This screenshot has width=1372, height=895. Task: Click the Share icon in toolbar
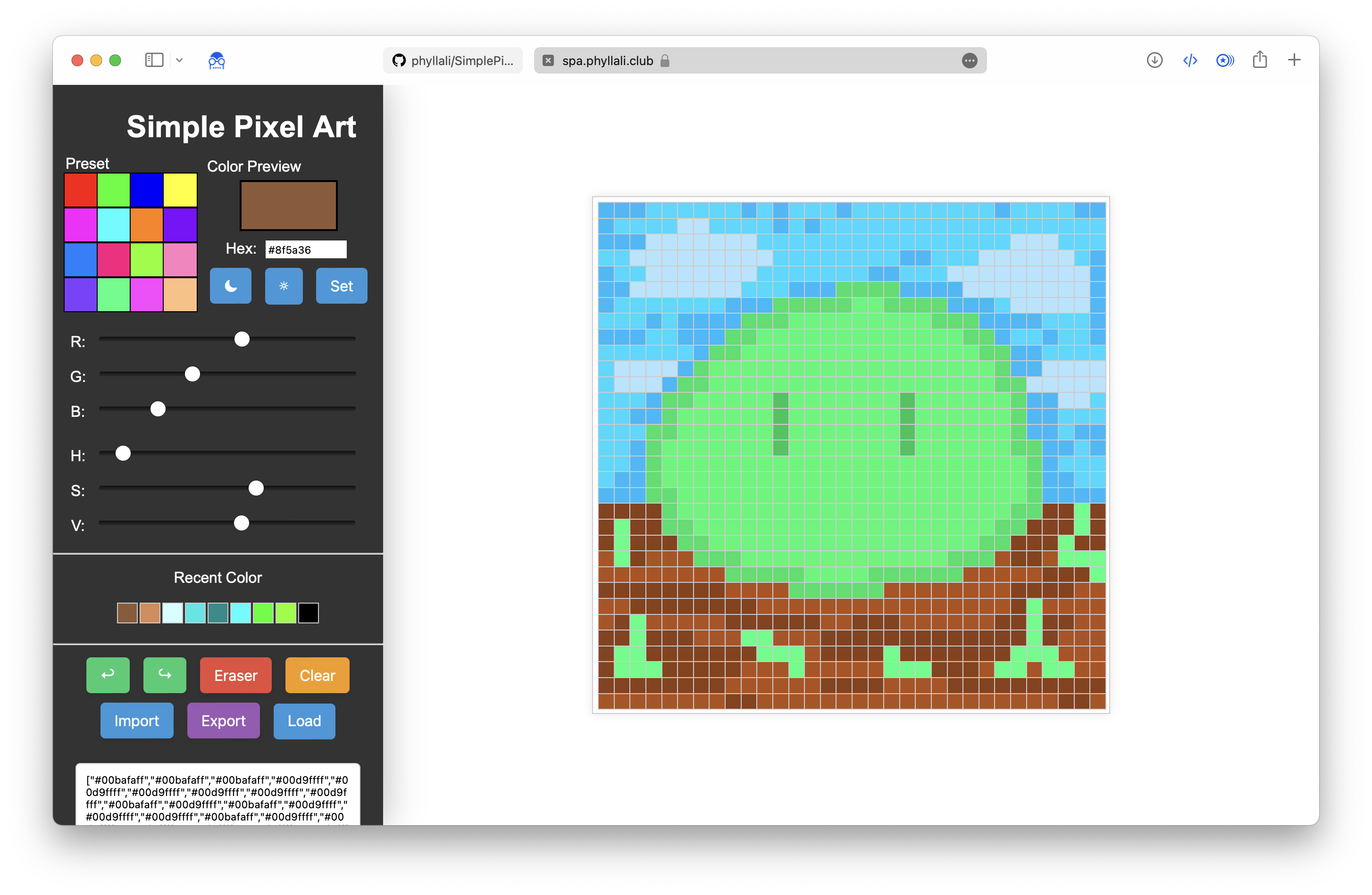click(x=1260, y=60)
